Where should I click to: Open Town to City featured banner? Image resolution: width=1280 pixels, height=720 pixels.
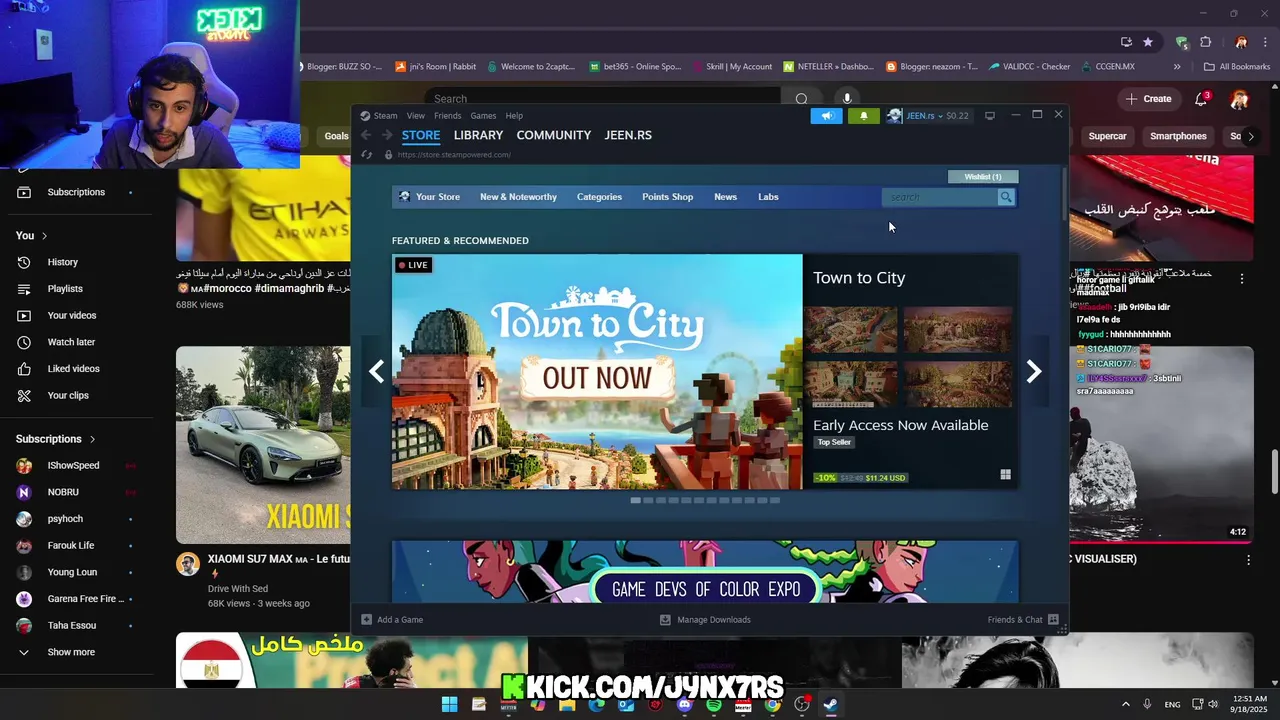coord(597,372)
